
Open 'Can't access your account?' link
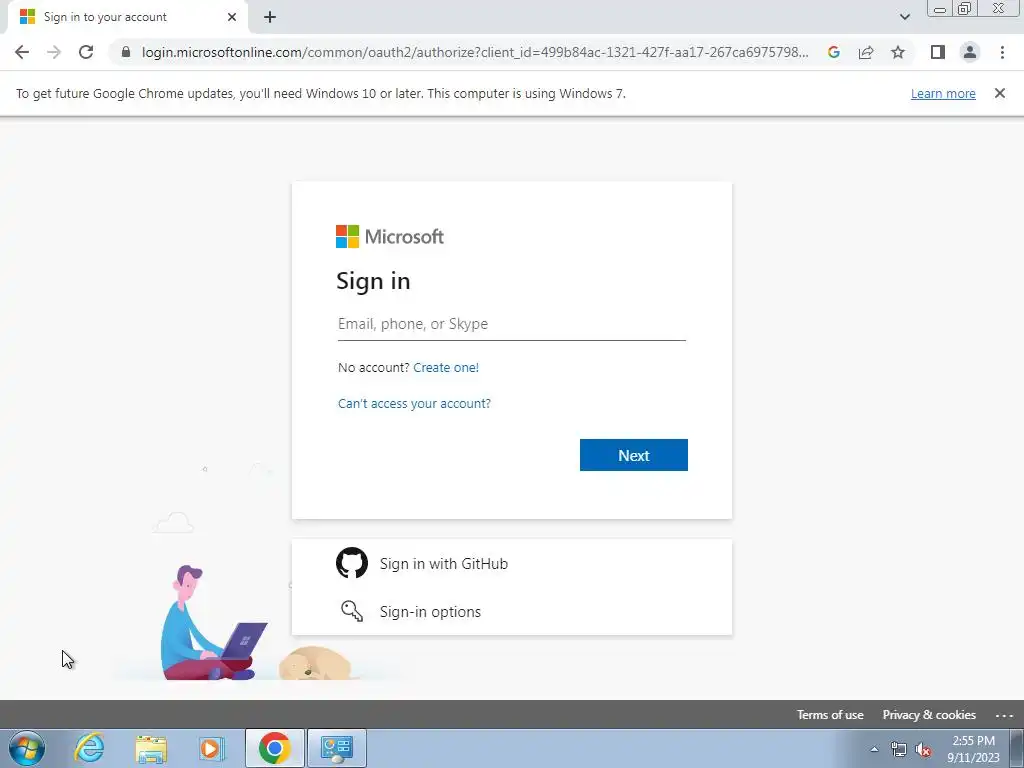point(414,404)
